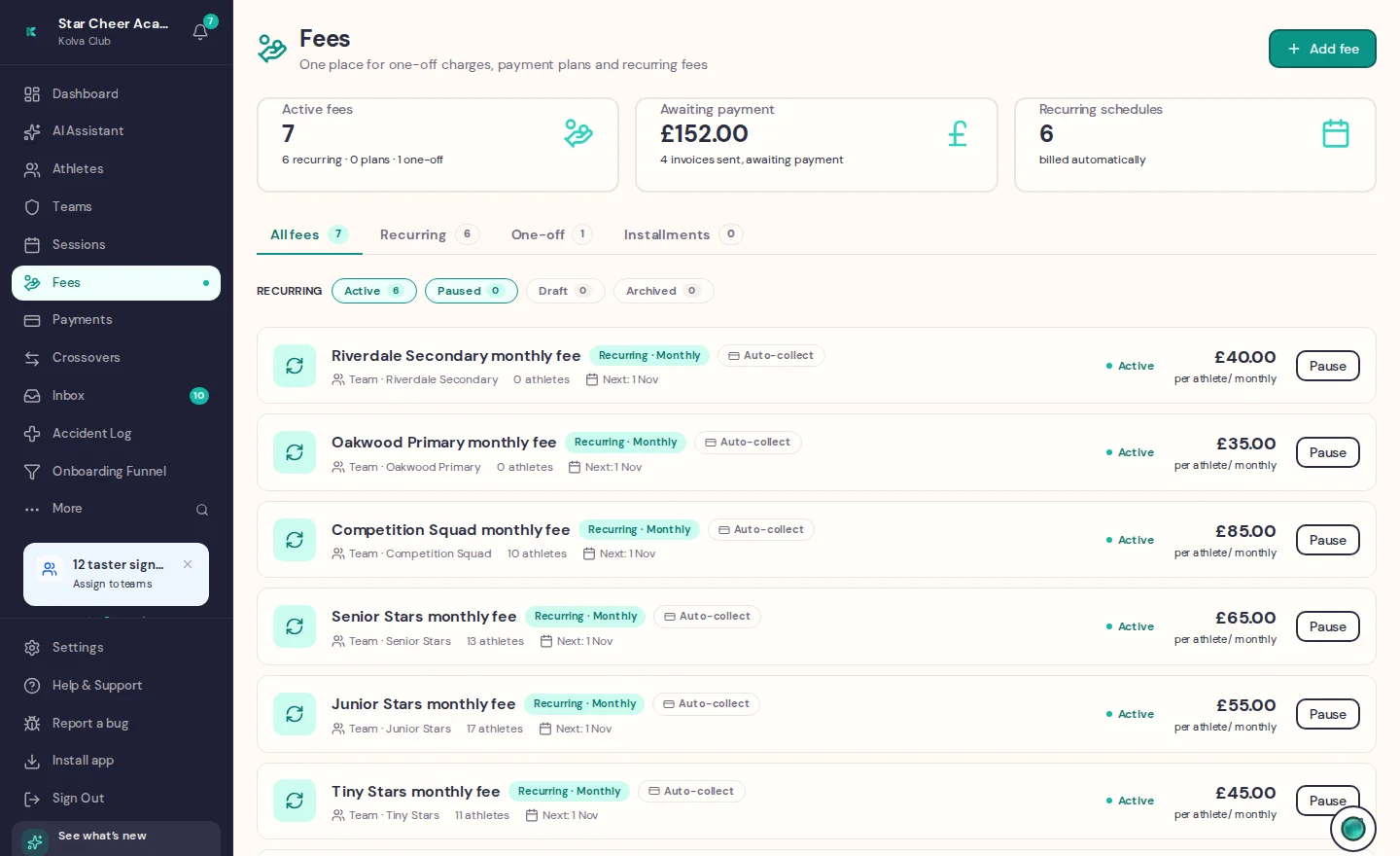This screenshot has height=856, width=1400.
Task: Toggle the Paused status filter chip
Action: [x=472, y=291]
